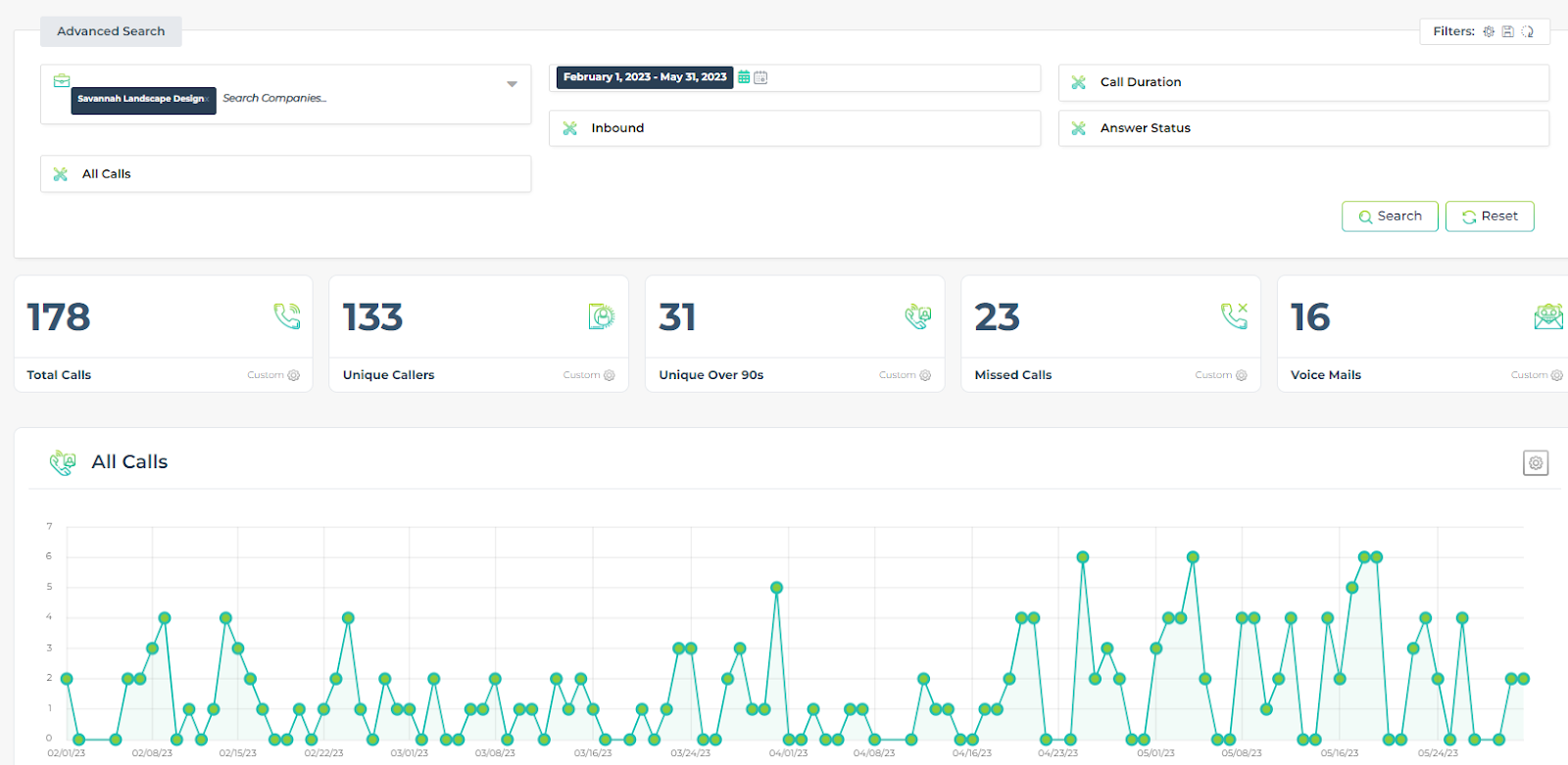Screen dimensions: 1568x765
Task: Click the save filter floppy disk icon
Action: coord(1508,31)
